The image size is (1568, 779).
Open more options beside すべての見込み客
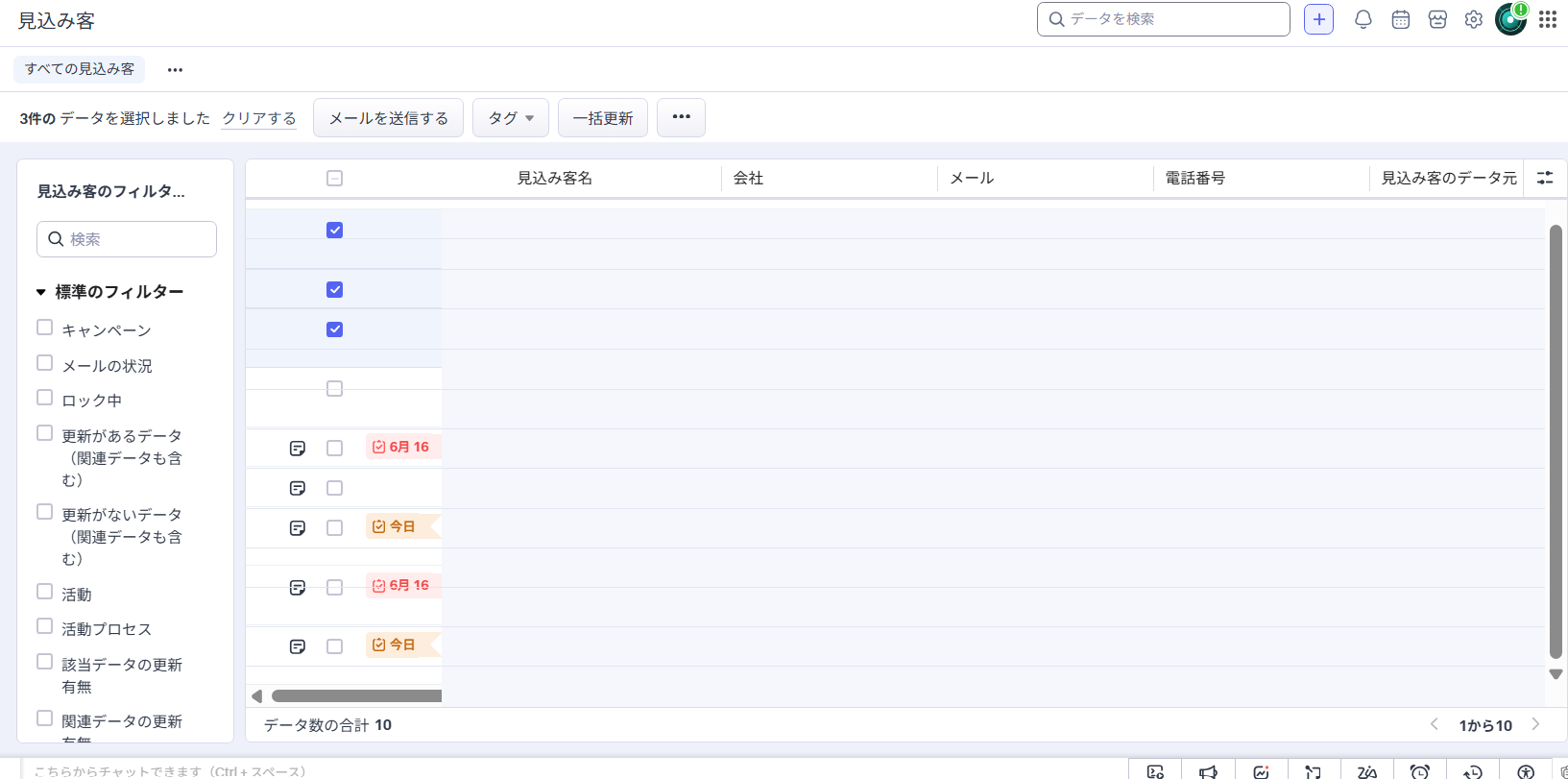(x=175, y=69)
